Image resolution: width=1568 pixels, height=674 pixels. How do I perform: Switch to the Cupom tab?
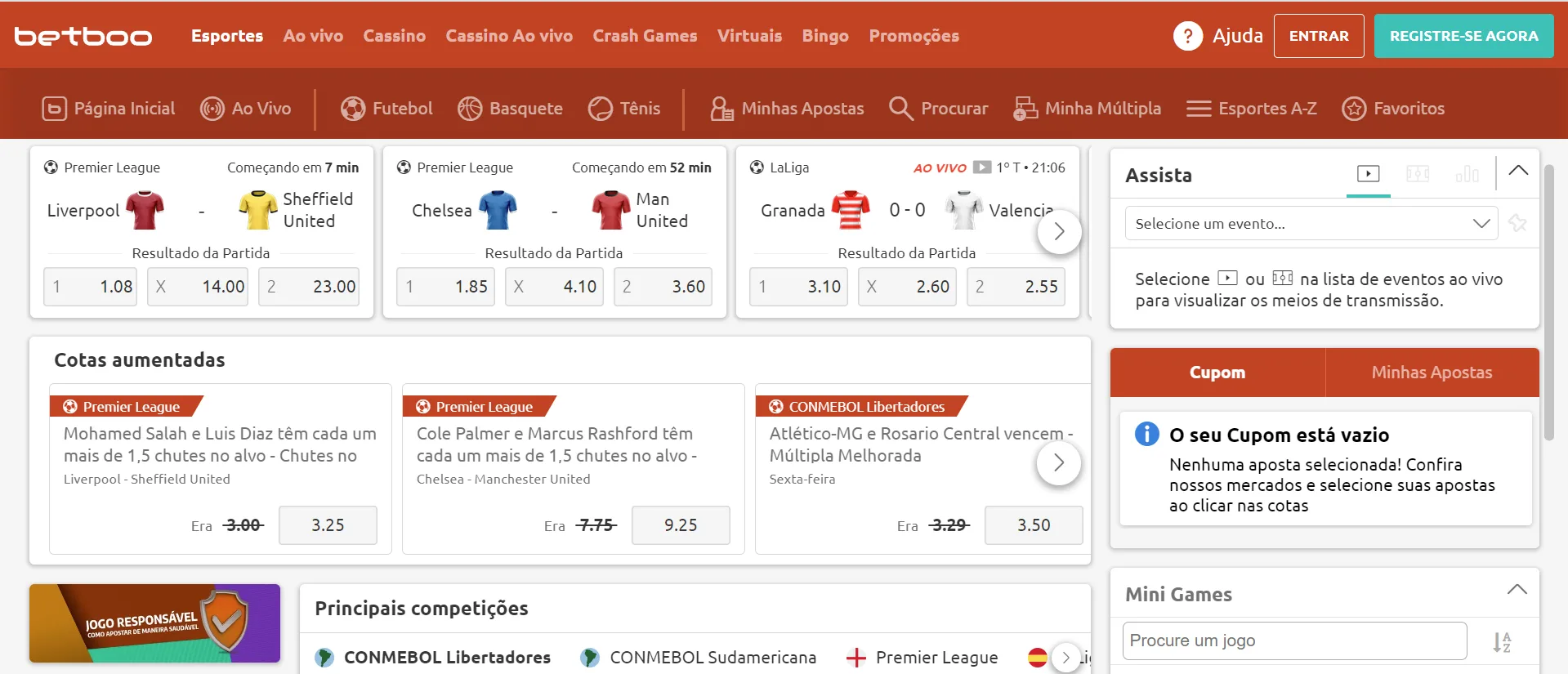tap(1217, 373)
